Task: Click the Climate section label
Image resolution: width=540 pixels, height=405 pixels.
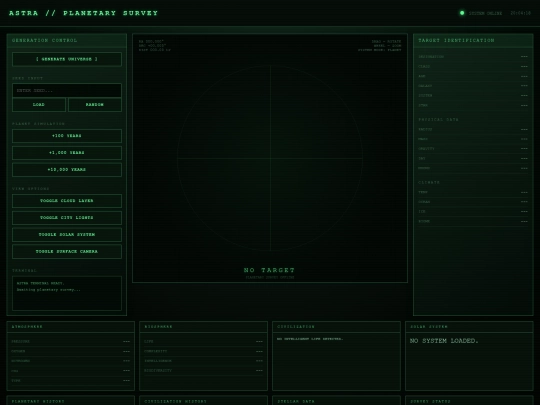Action: pyautogui.click(x=429, y=182)
